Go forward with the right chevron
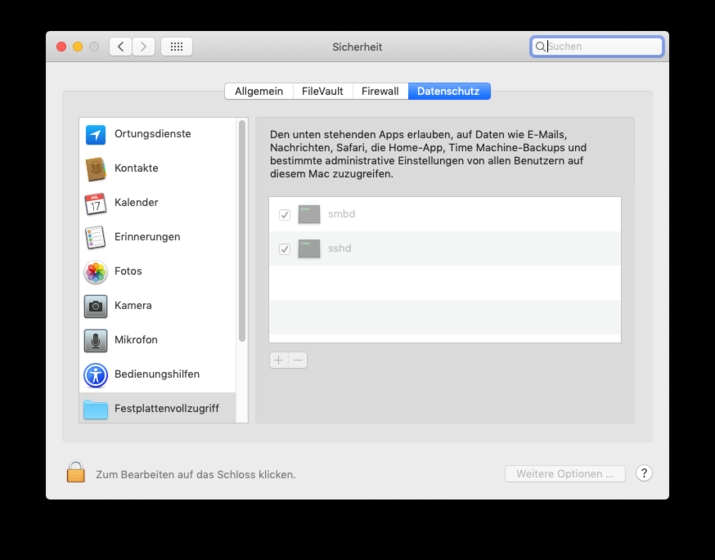 click(144, 47)
